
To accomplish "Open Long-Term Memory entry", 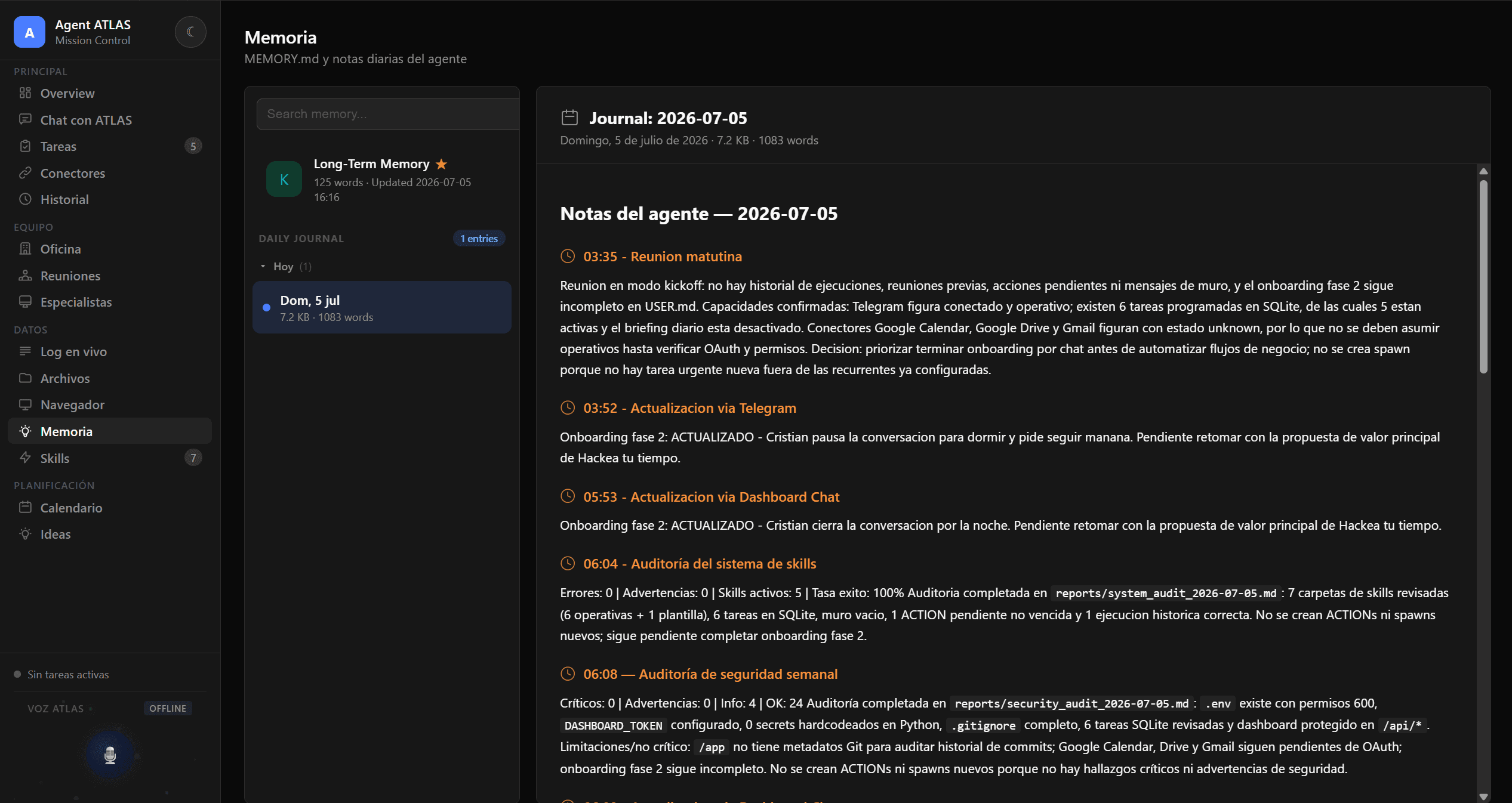I will coord(382,180).
